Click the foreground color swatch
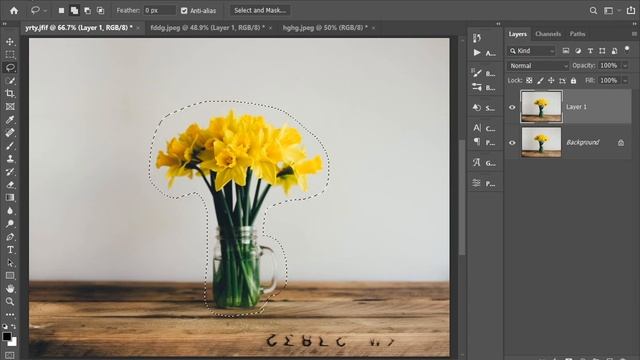Screen dimensions: 640x360 pos(7,336)
